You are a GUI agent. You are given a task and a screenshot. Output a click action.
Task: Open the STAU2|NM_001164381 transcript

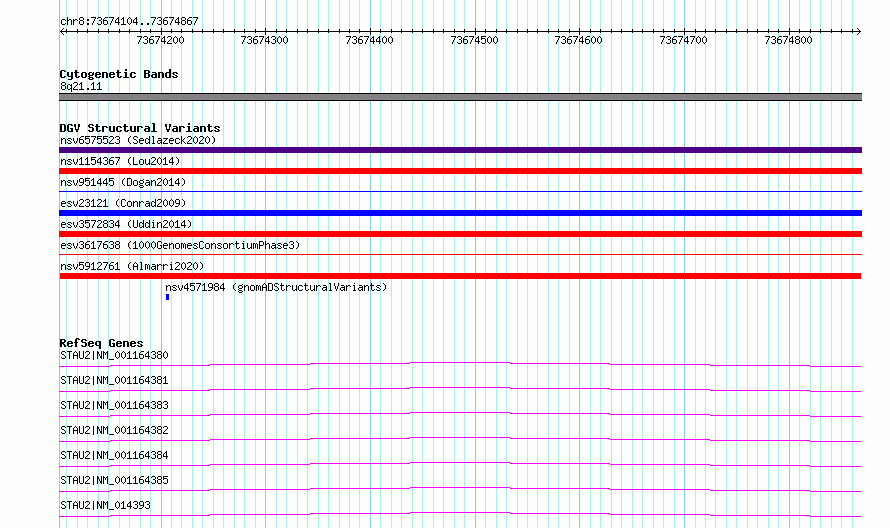[x=114, y=380]
